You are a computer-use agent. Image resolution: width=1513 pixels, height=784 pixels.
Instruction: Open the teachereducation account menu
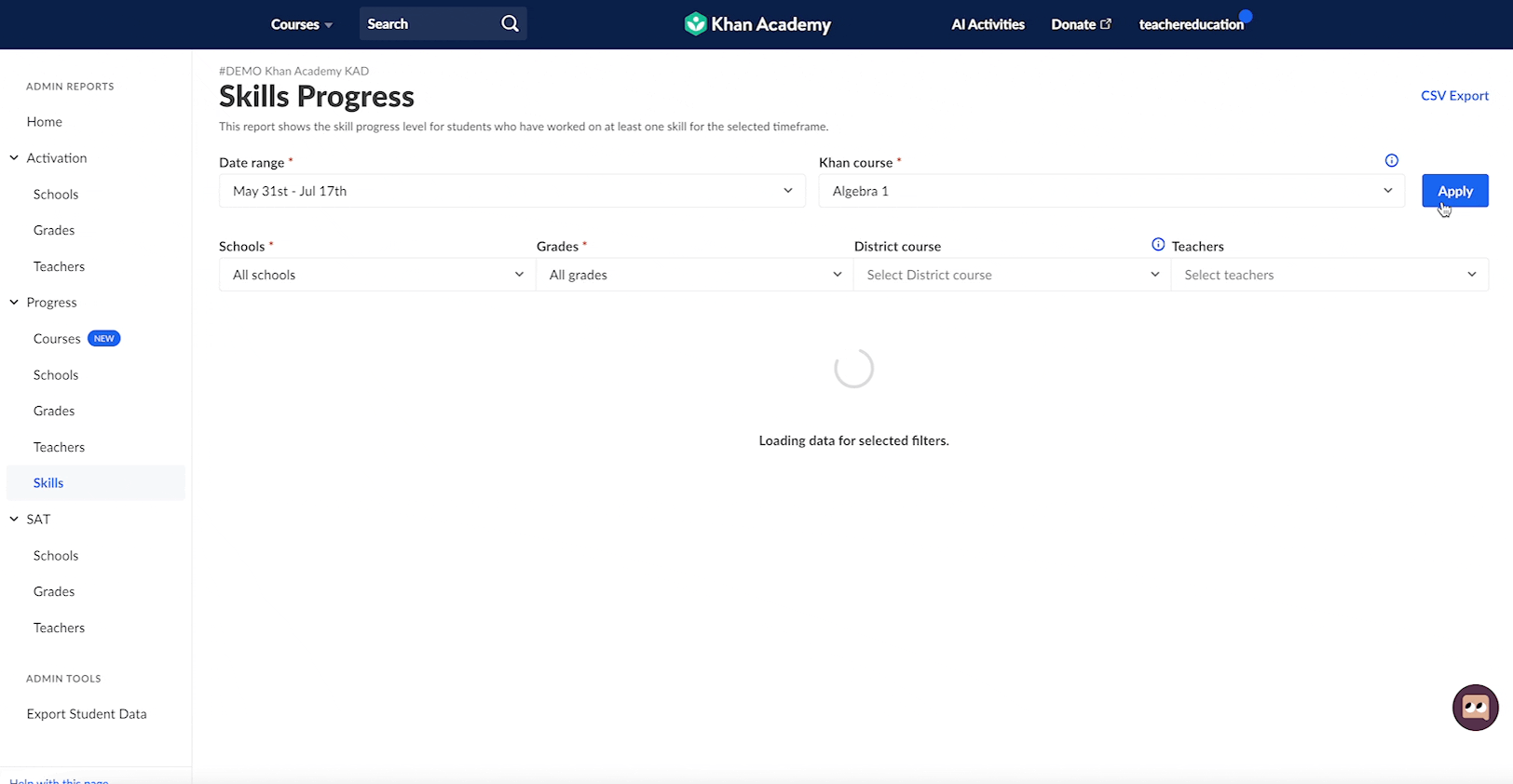pyautogui.click(x=1192, y=24)
